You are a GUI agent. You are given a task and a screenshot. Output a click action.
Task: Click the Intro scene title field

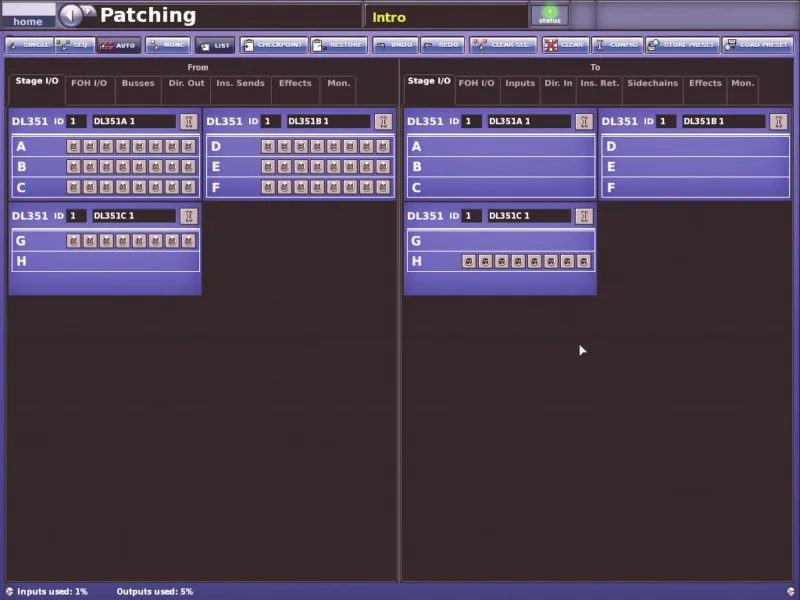pyautogui.click(x=446, y=17)
